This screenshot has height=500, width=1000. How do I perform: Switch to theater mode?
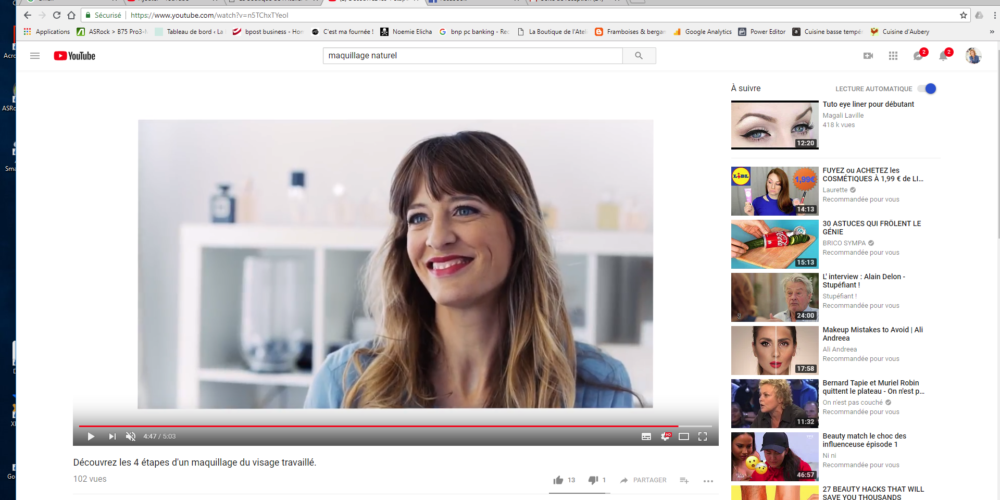[x=684, y=437]
